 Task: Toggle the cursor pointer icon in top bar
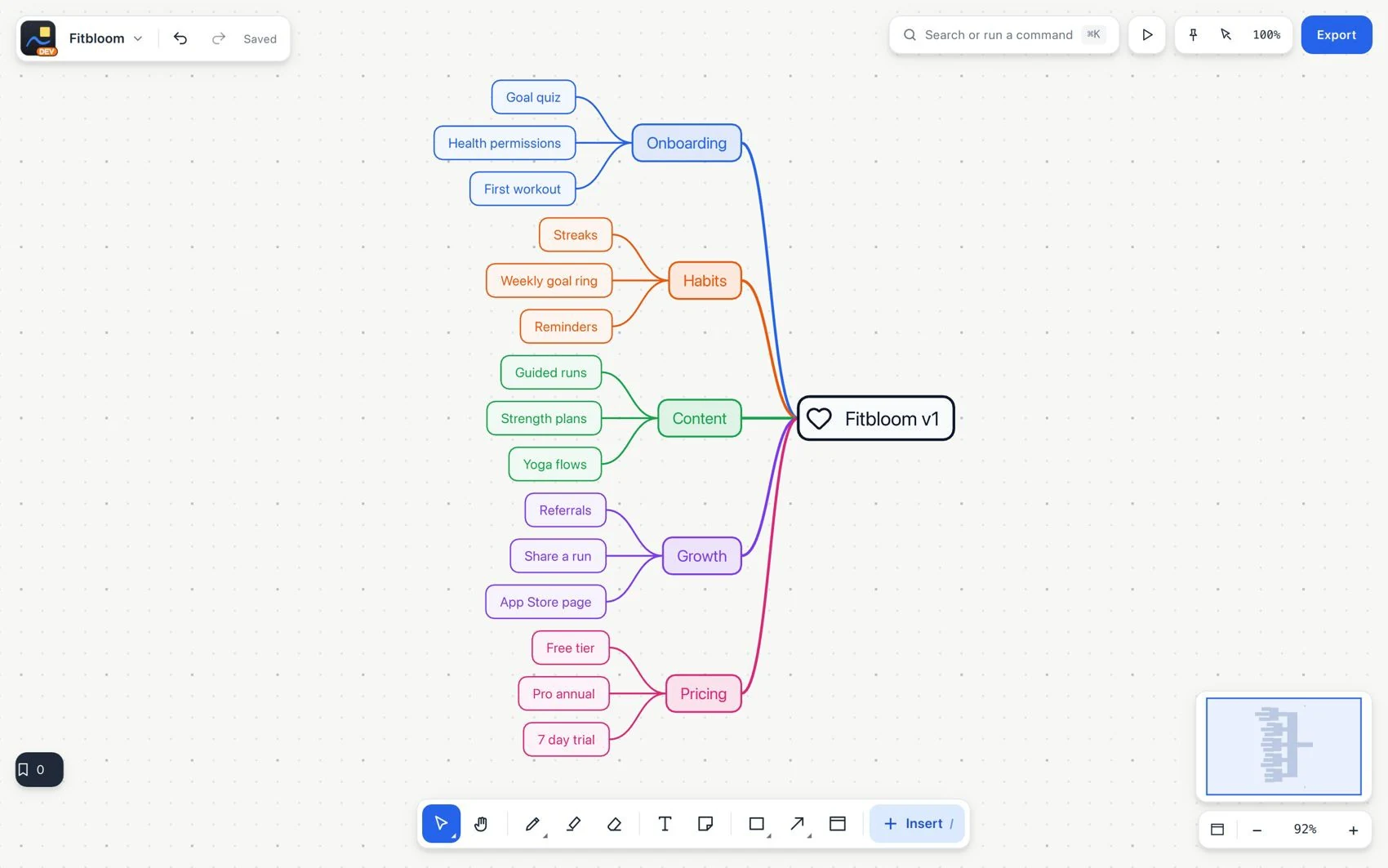1226,34
